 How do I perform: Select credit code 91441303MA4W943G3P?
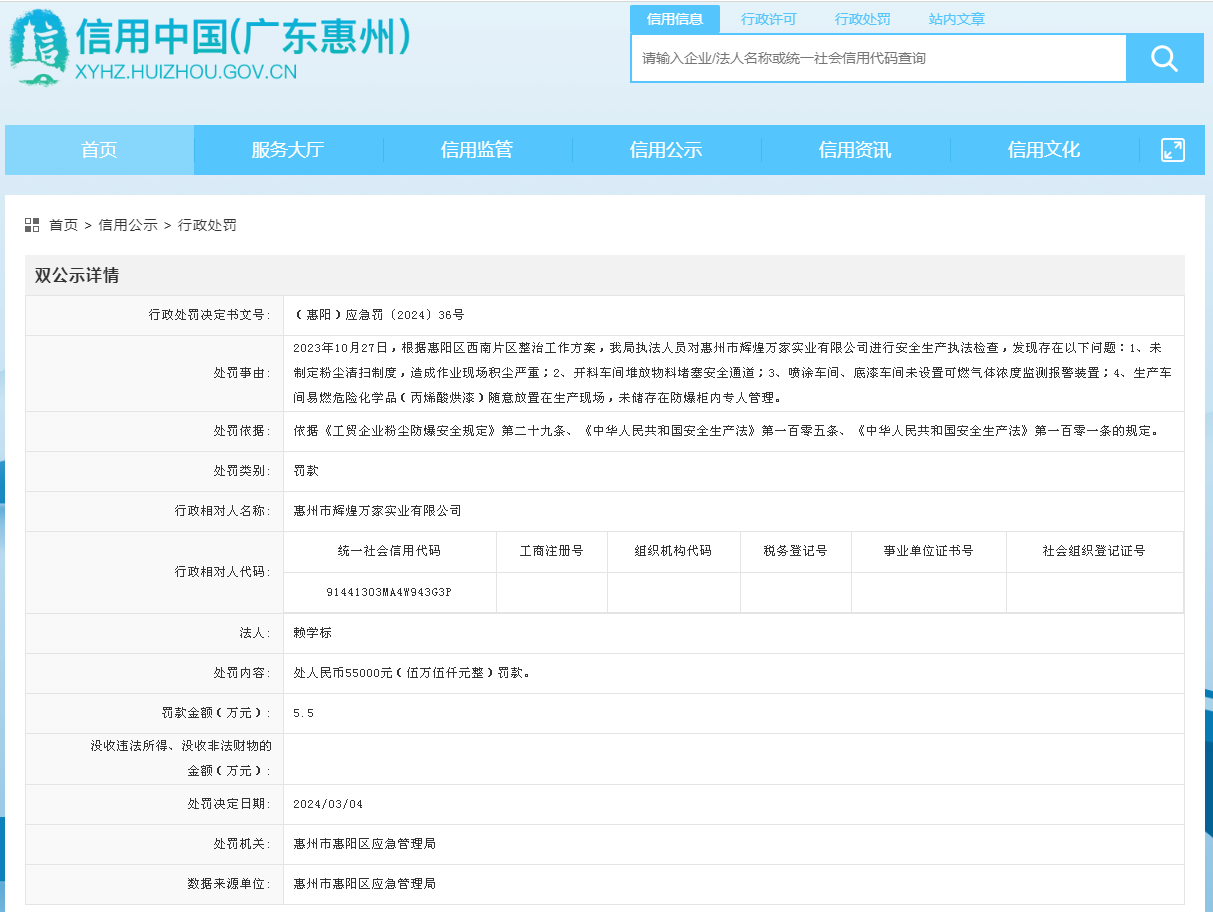pyautogui.click(x=389, y=592)
